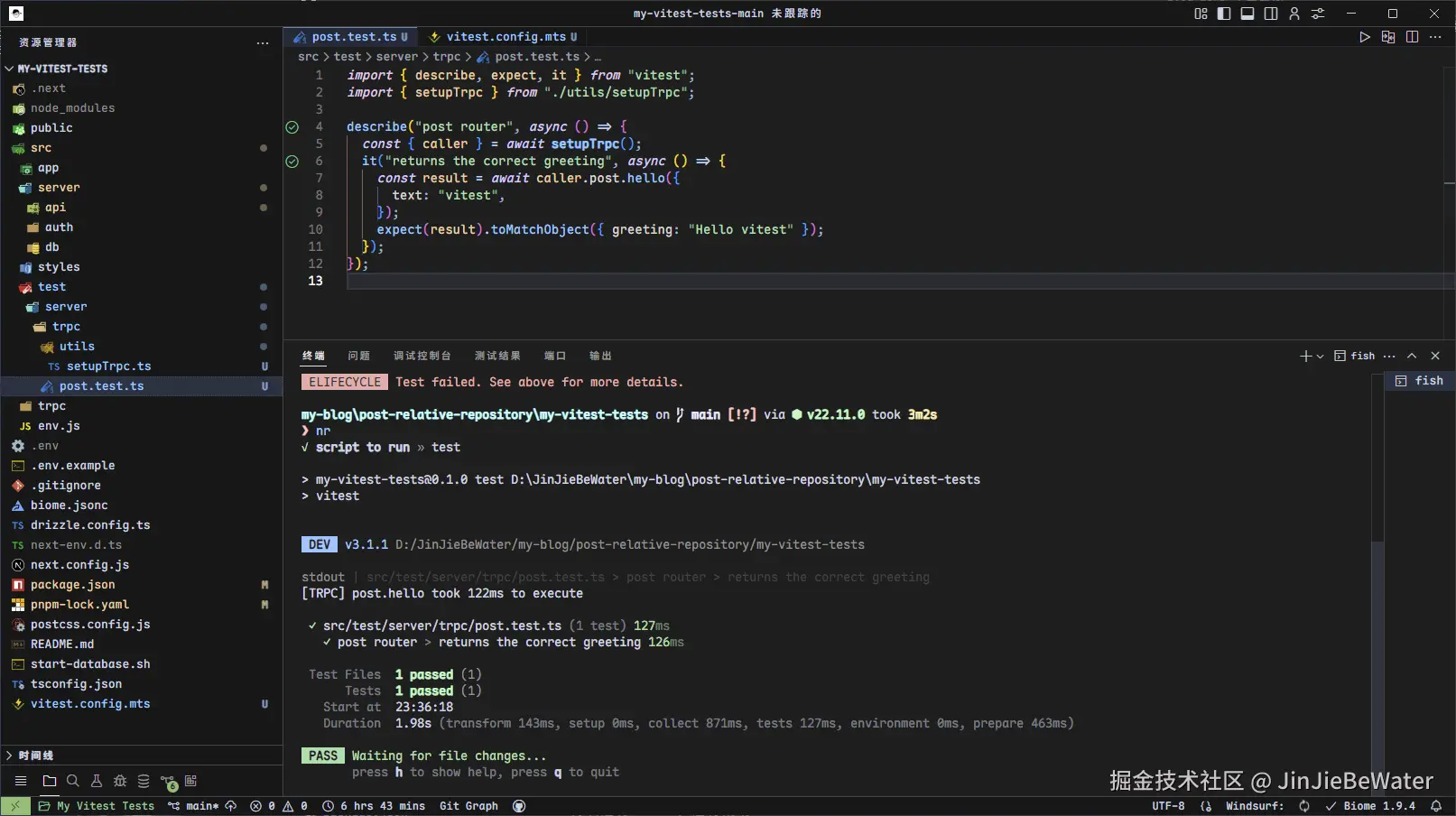Run the post.test.ts file via play icon
This screenshot has height=816, width=1456.
[1364, 37]
